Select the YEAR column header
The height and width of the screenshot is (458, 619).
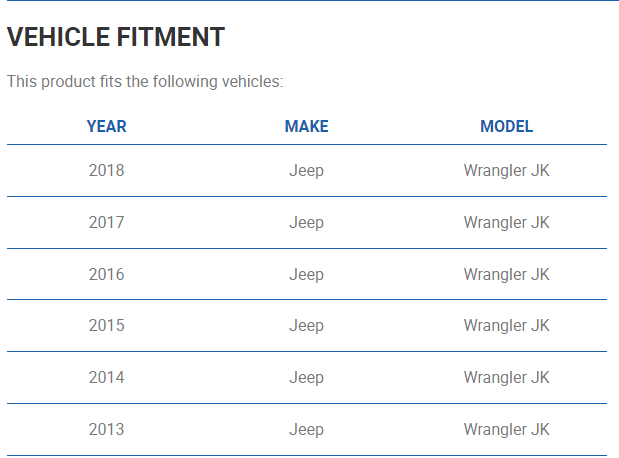click(107, 127)
